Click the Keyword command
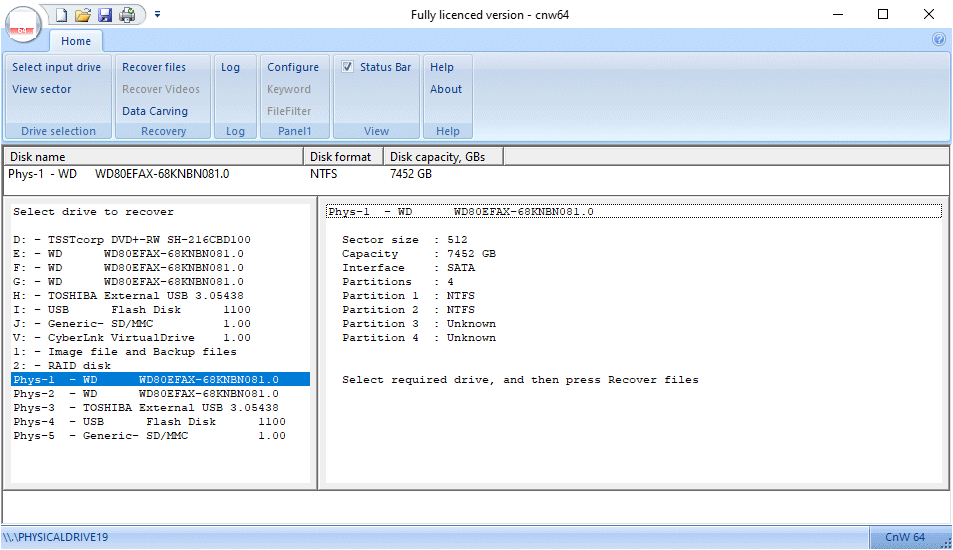This screenshot has height=550, width=953. [289, 89]
